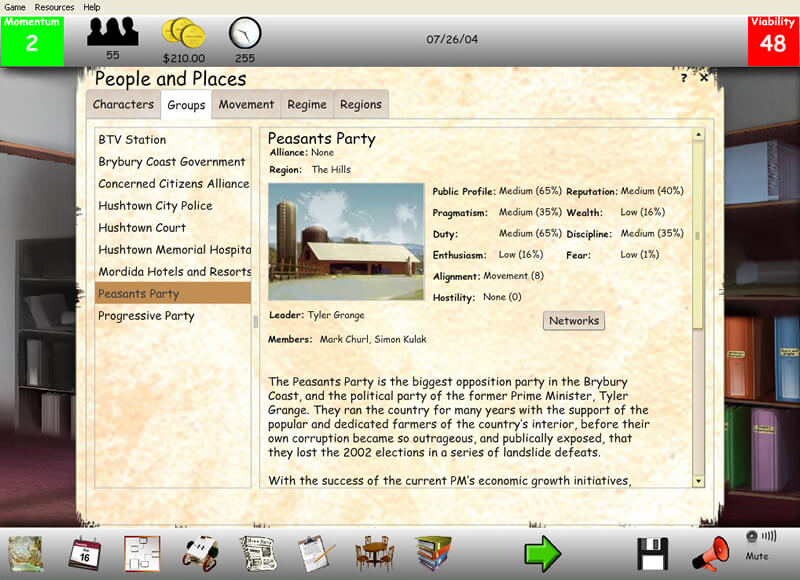Switch to the Characters tab
Screen dimensions: 800x580
pyautogui.click(x=123, y=105)
